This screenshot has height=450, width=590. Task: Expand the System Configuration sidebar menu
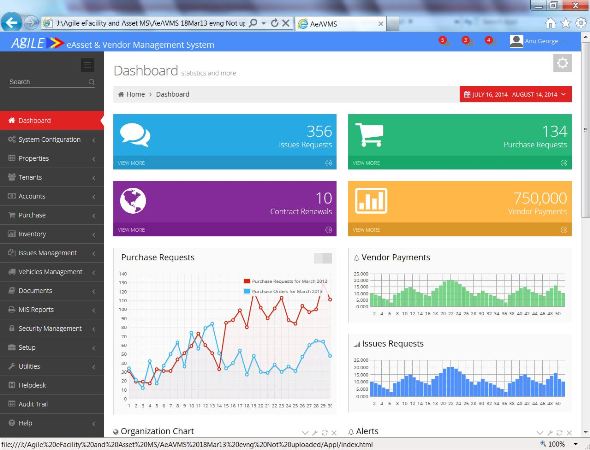[52, 140]
